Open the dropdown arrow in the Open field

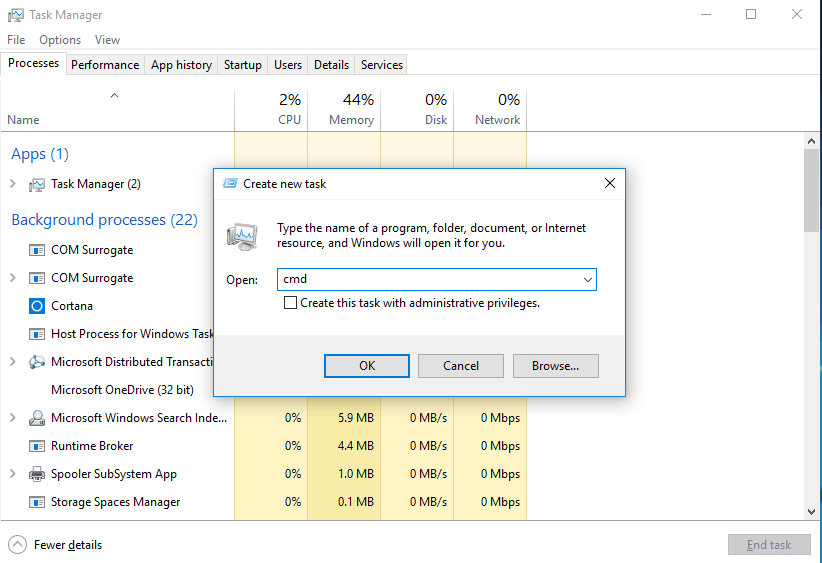coord(588,279)
